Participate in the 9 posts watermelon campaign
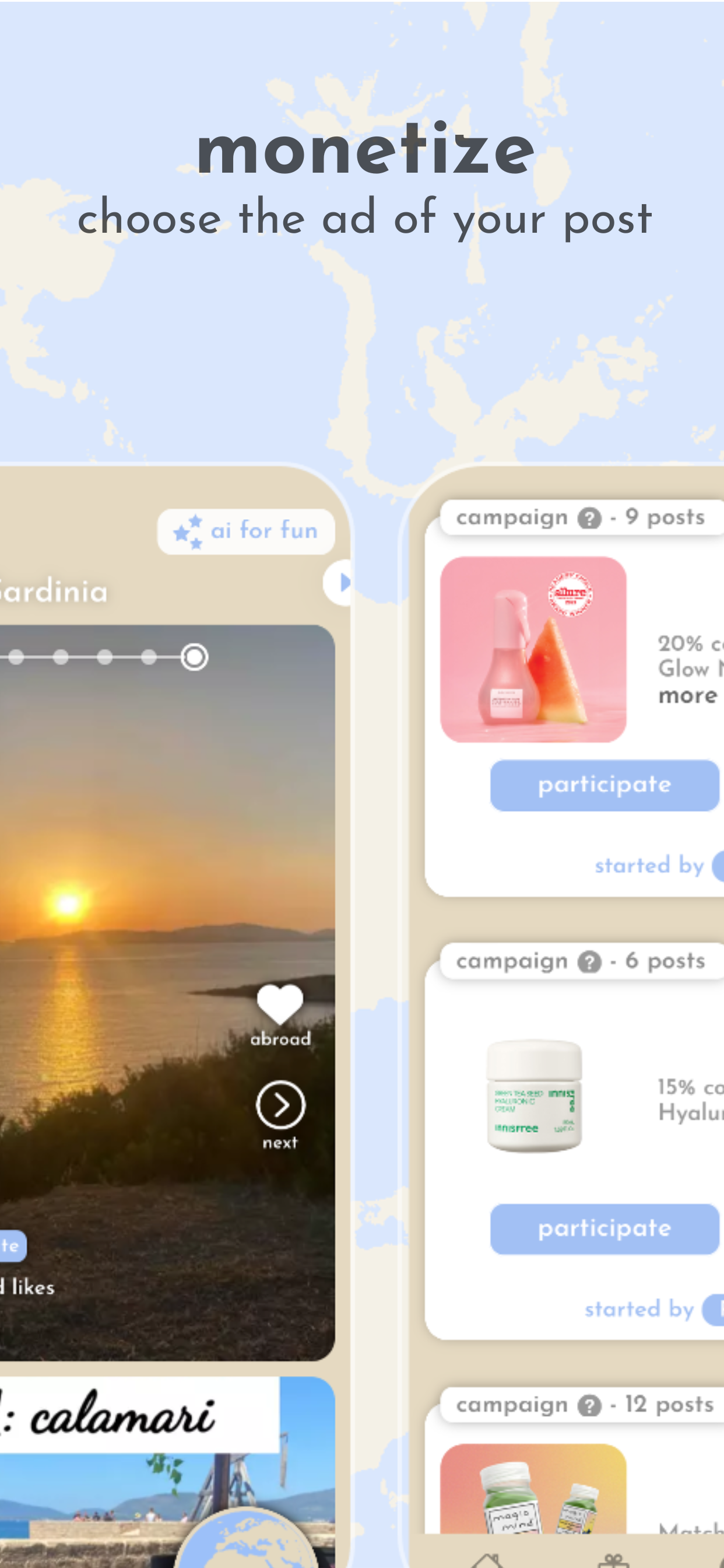724x1568 pixels. pos(604,785)
